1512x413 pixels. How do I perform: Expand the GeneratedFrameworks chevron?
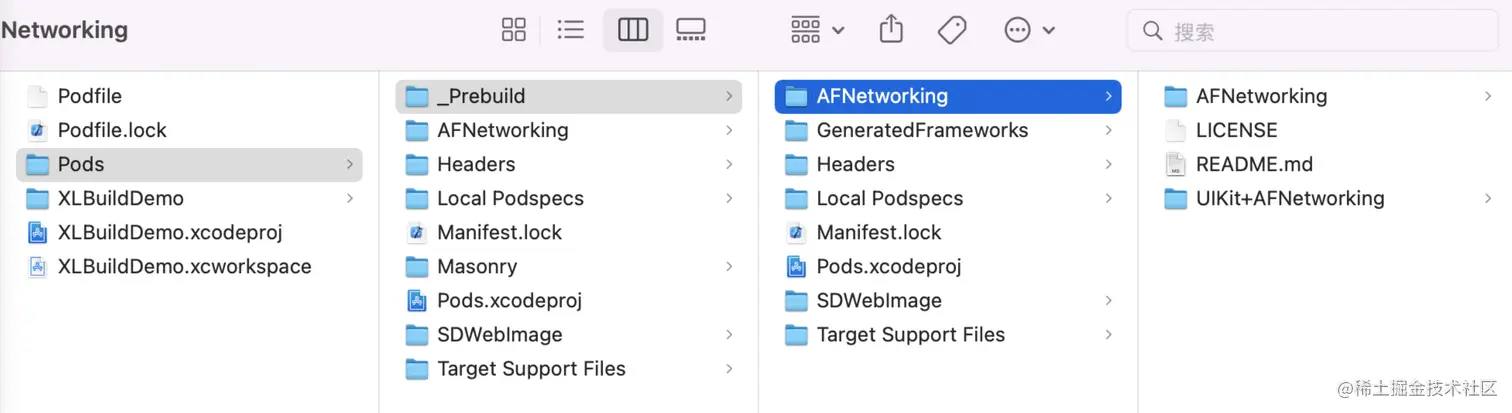tap(1108, 130)
